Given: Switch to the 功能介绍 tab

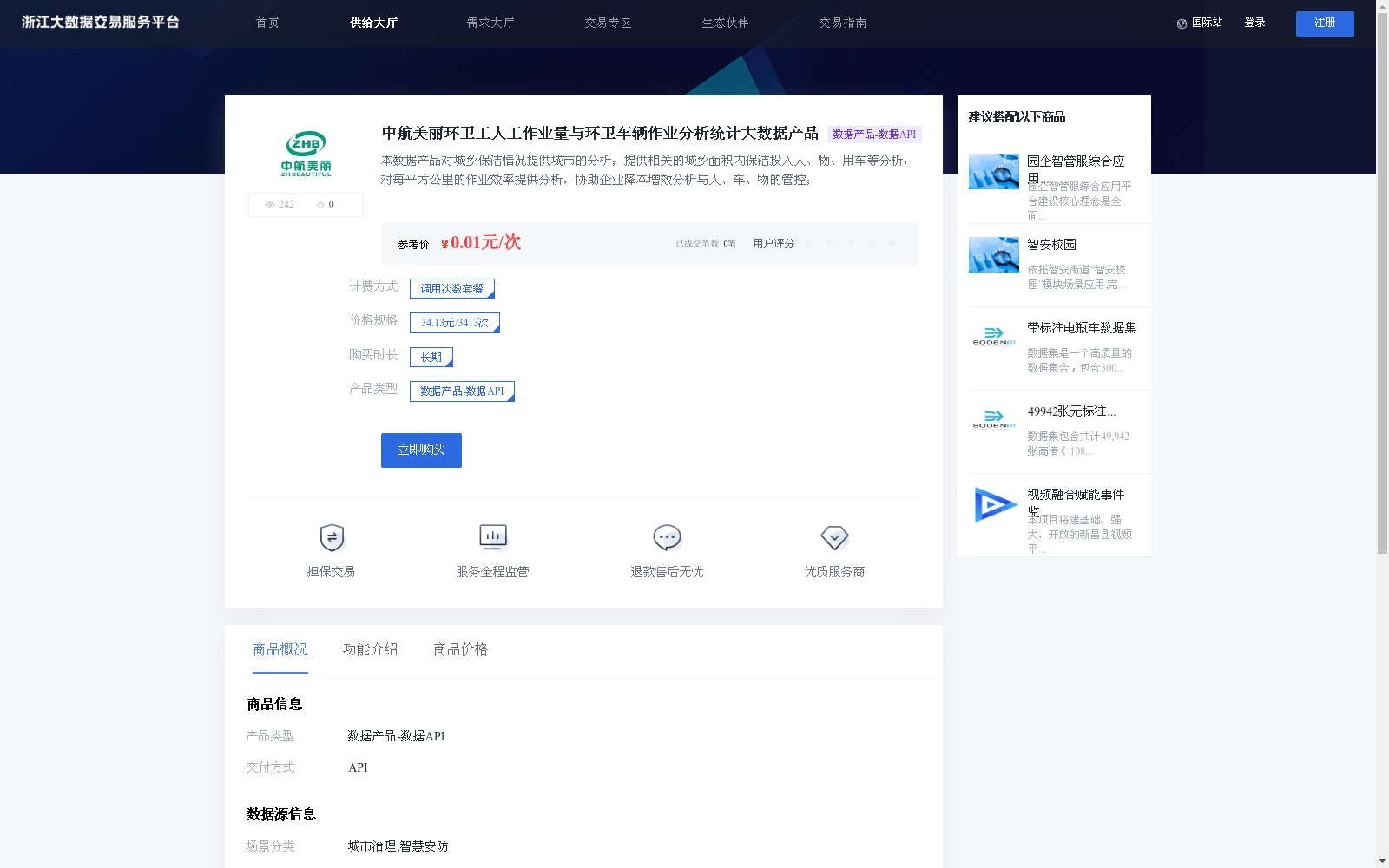Looking at the screenshot, I should 371,650.
